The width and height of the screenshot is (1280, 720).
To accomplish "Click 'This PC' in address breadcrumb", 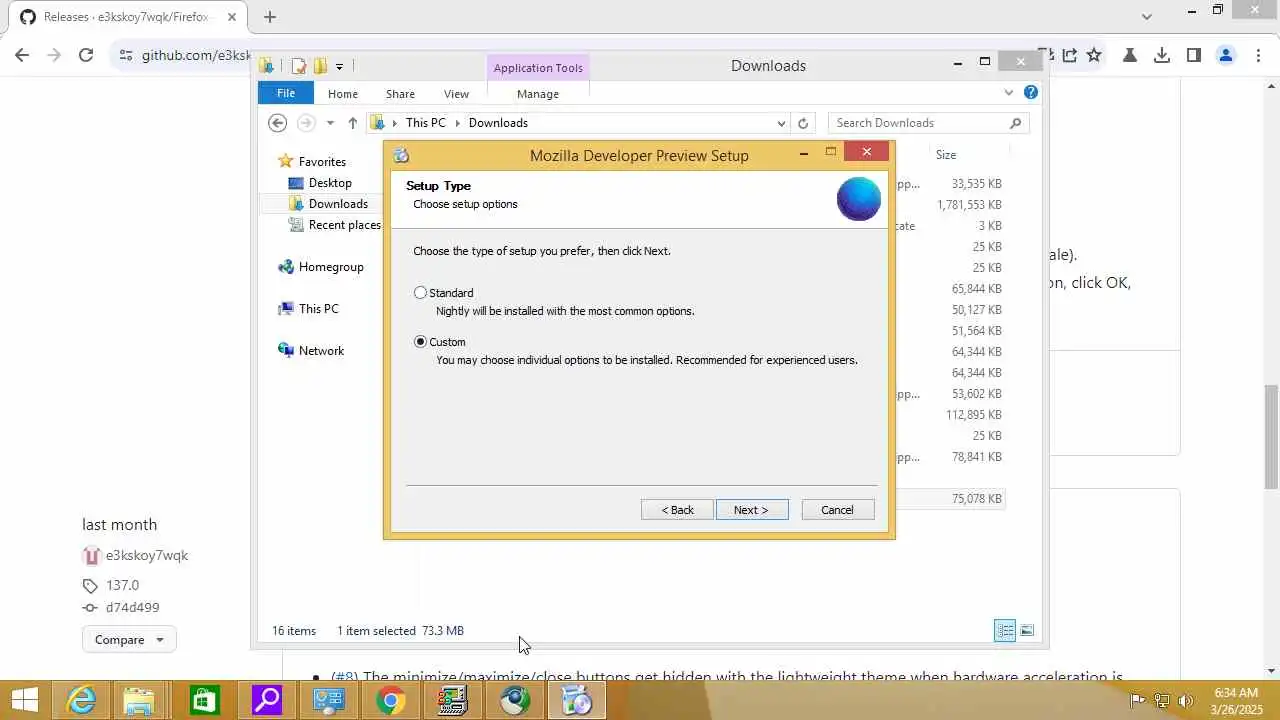I will [425, 123].
